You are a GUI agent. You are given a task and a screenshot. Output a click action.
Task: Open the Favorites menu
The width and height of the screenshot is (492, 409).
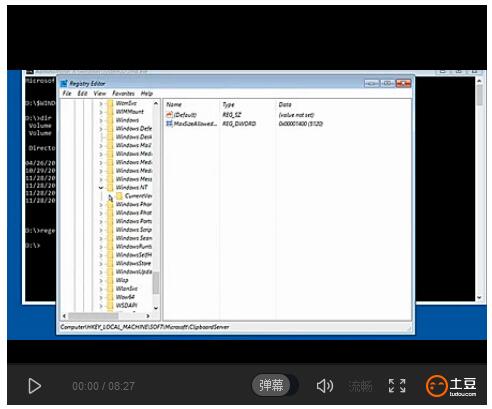[x=123, y=93]
